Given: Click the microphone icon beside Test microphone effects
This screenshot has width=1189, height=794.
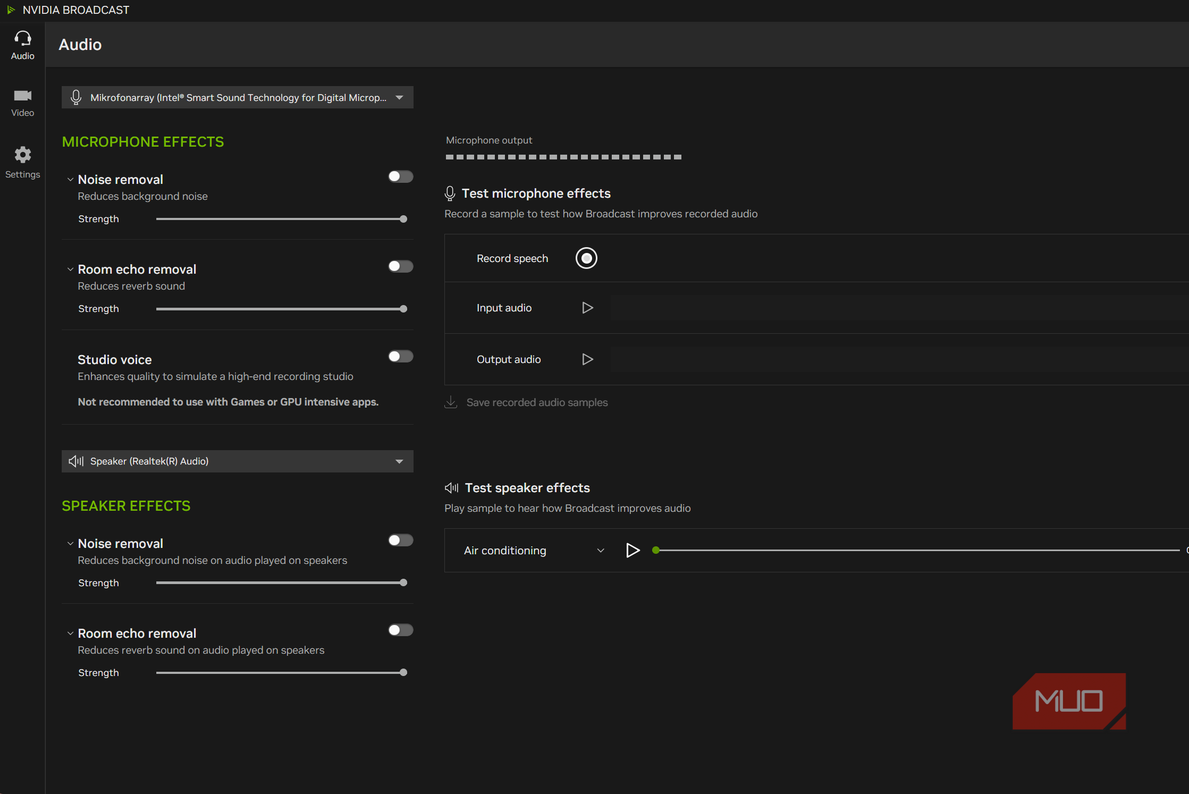Looking at the screenshot, I should 450,193.
